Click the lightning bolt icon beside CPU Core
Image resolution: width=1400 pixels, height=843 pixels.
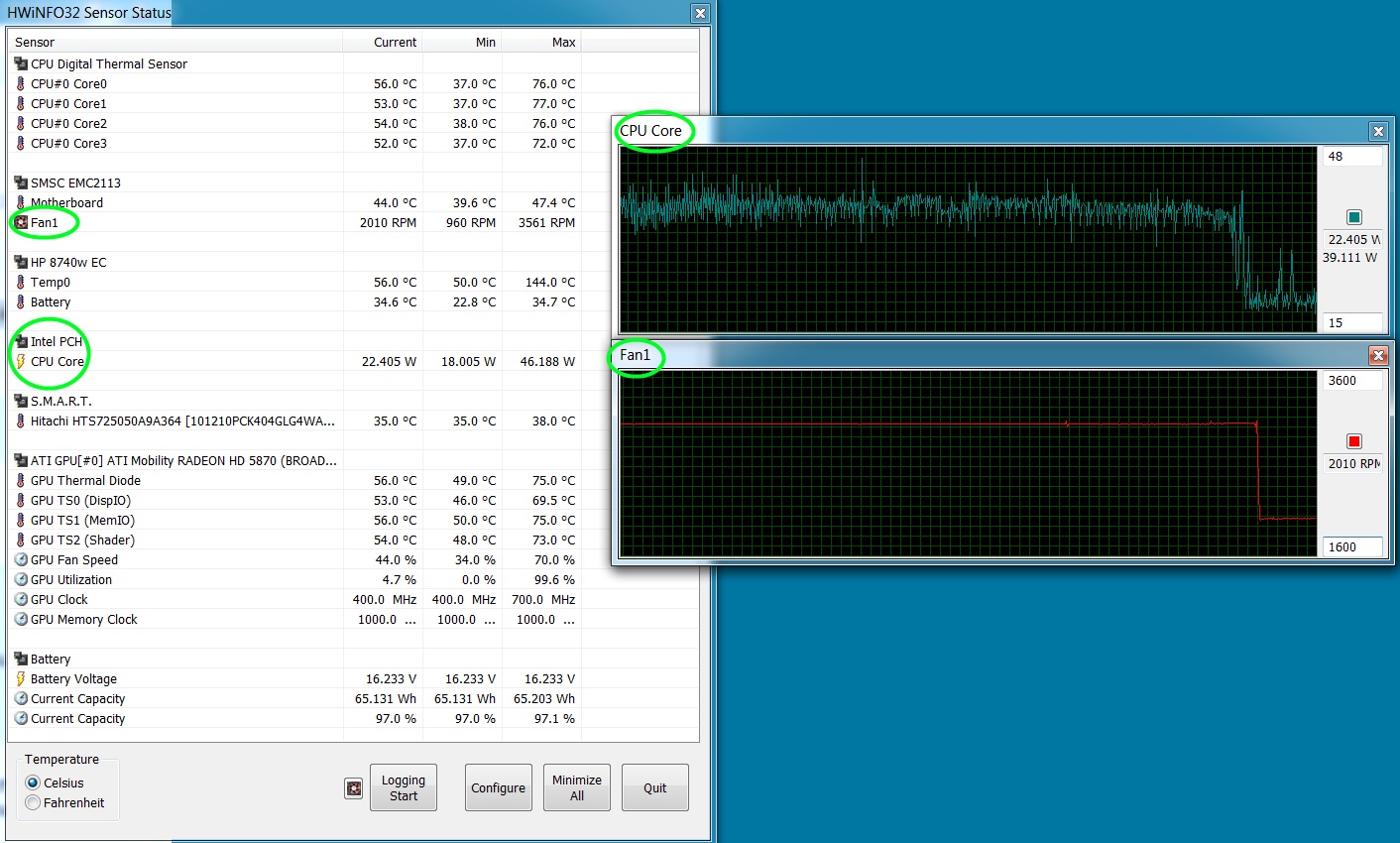tap(21, 361)
